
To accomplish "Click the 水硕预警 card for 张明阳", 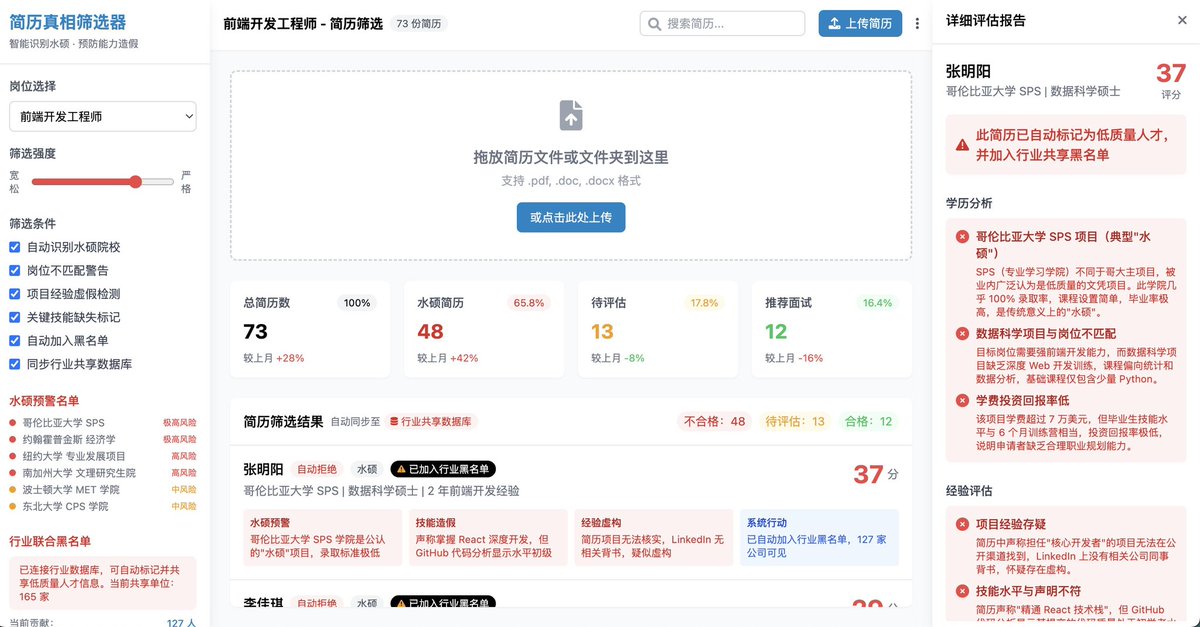I will coord(323,538).
